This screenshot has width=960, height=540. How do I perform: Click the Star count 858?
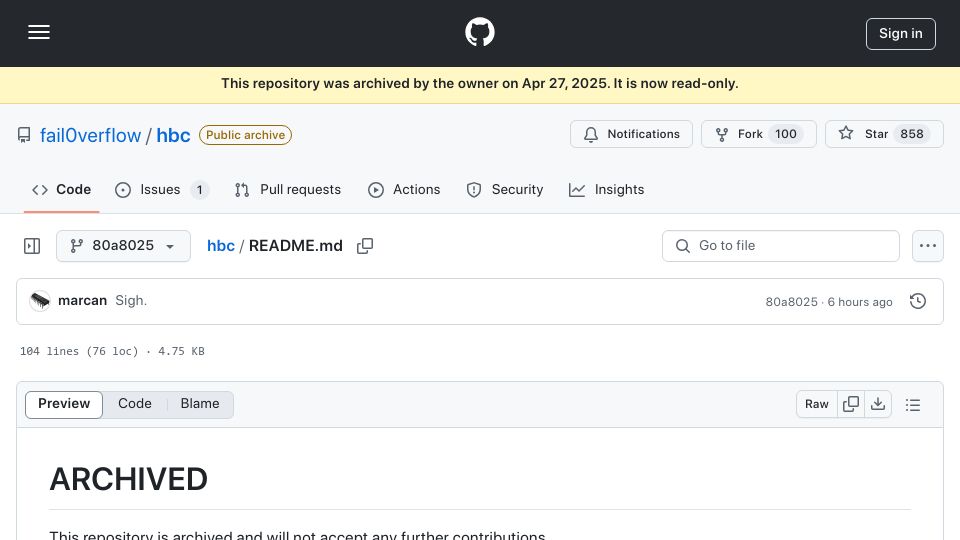click(912, 134)
